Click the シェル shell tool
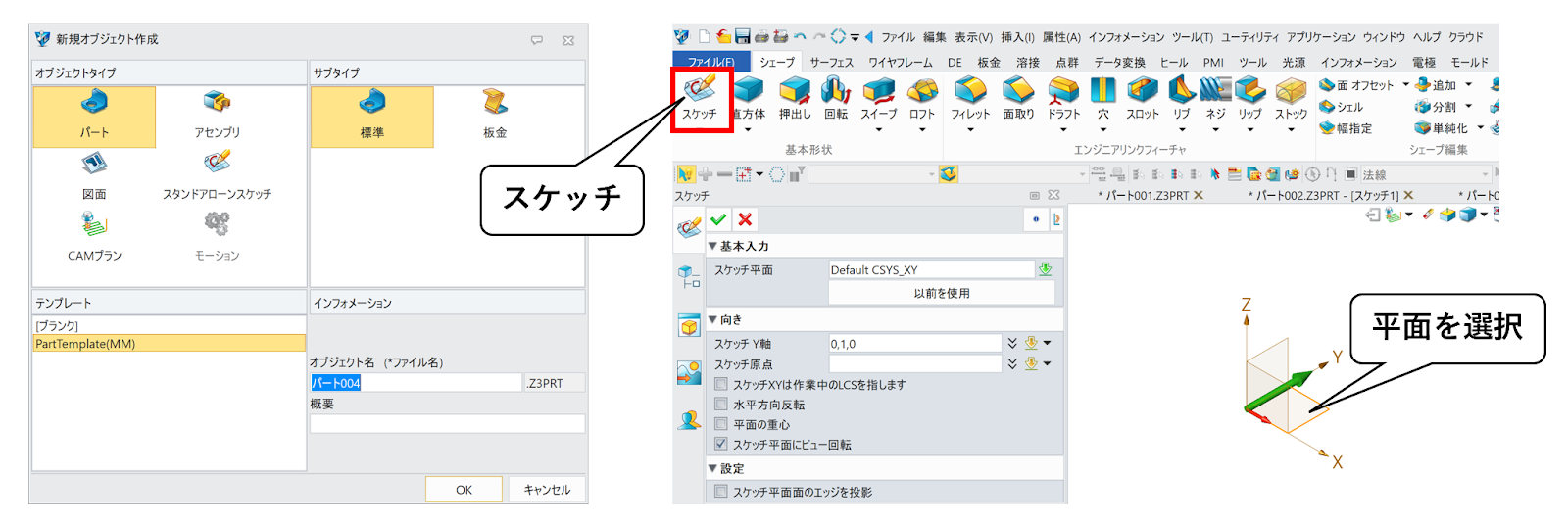 tap(1342, 107)
